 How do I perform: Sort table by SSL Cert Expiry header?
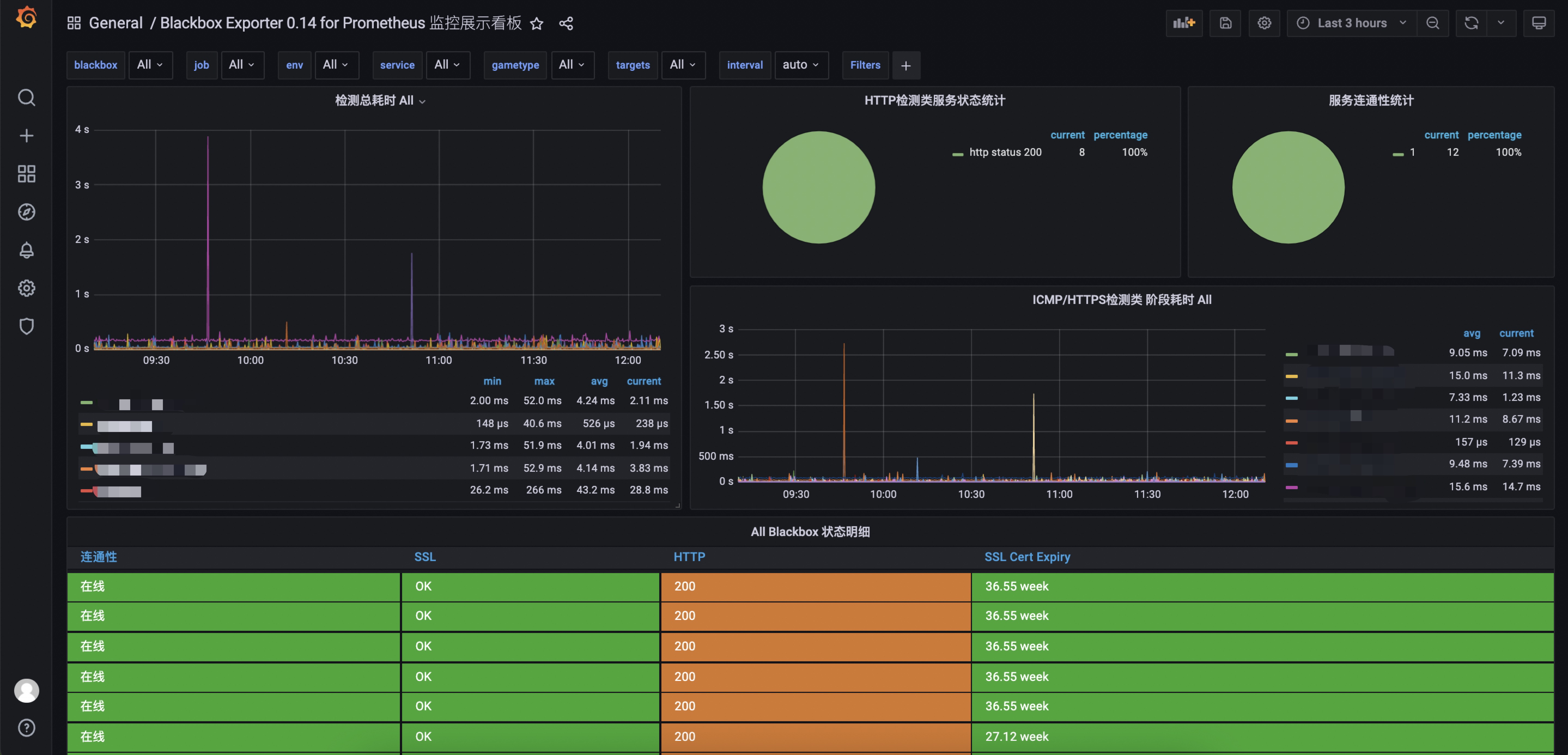pyautogui.click(x=1027, y=557)
